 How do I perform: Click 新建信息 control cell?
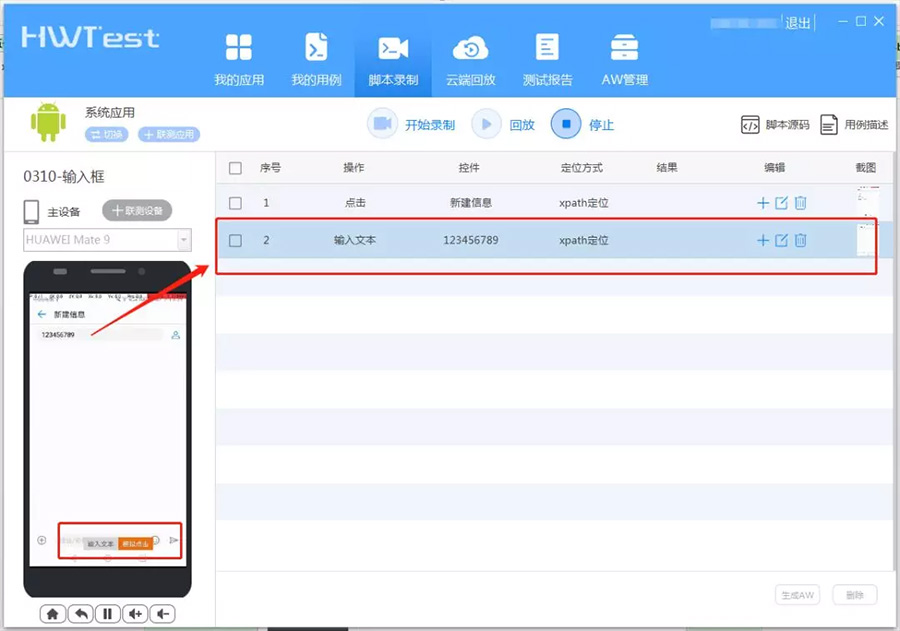471,203
